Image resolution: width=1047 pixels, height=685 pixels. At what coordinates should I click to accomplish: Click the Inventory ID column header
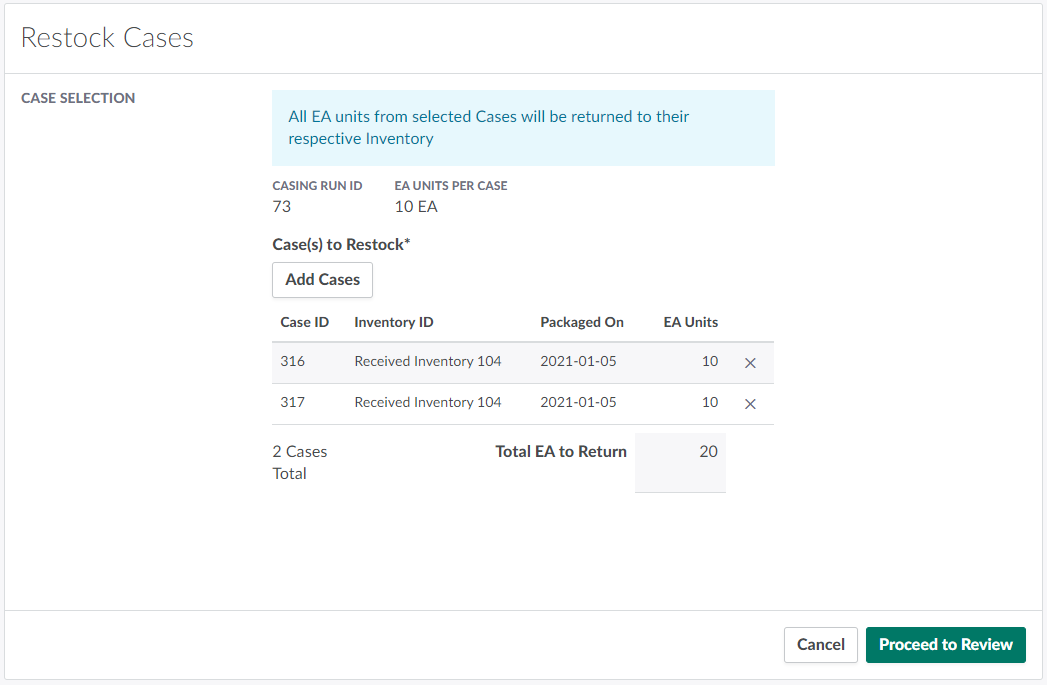[x=393, y=322]
